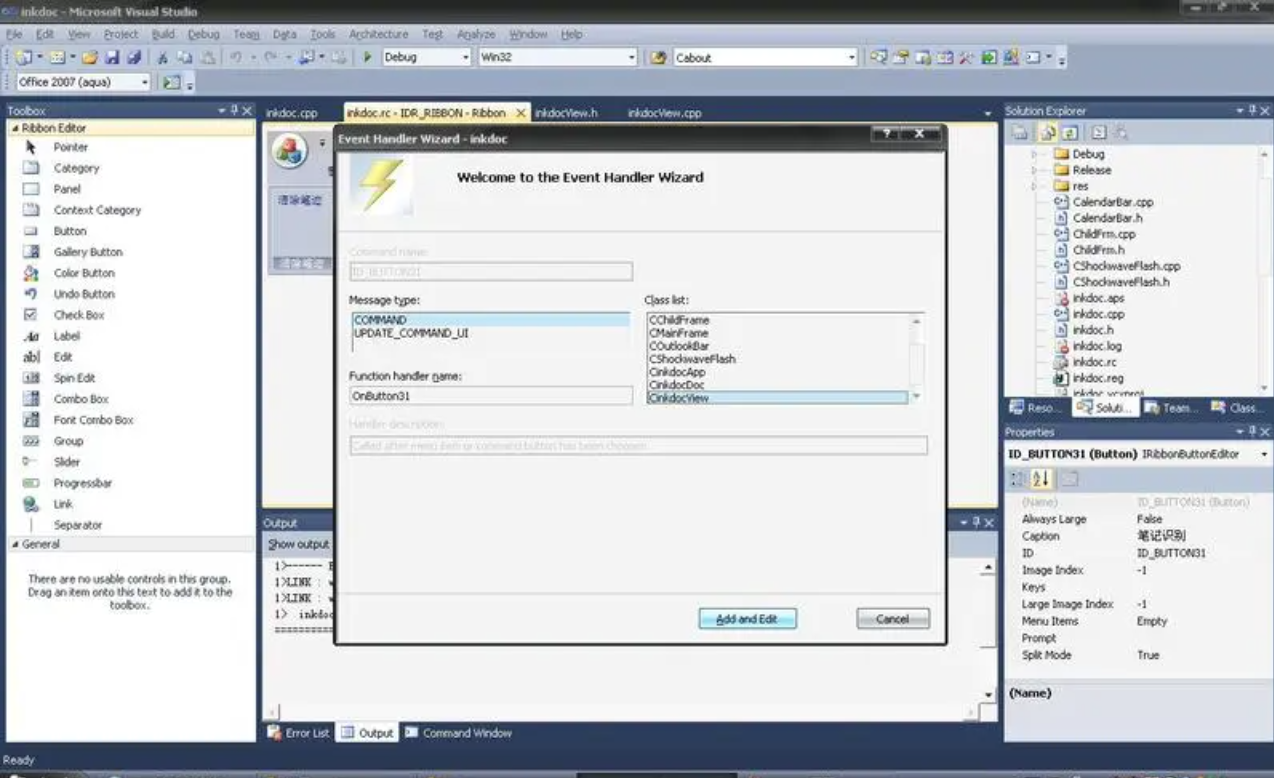The image size is (1274, 778).
Task: Open the Architecture menu
Action: click(379, 34)
